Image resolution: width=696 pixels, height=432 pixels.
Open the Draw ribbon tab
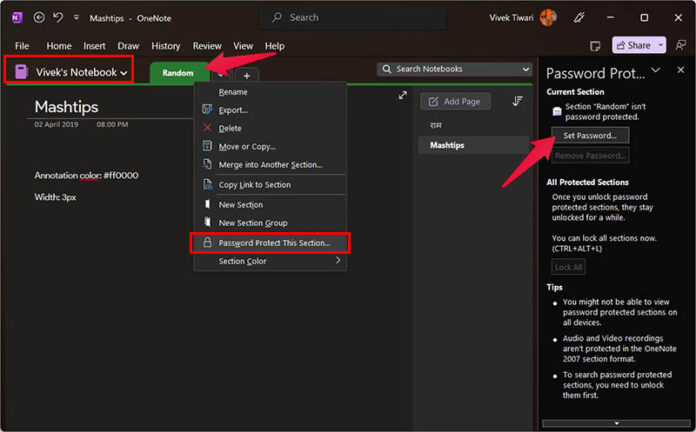(x=128, y=46)
